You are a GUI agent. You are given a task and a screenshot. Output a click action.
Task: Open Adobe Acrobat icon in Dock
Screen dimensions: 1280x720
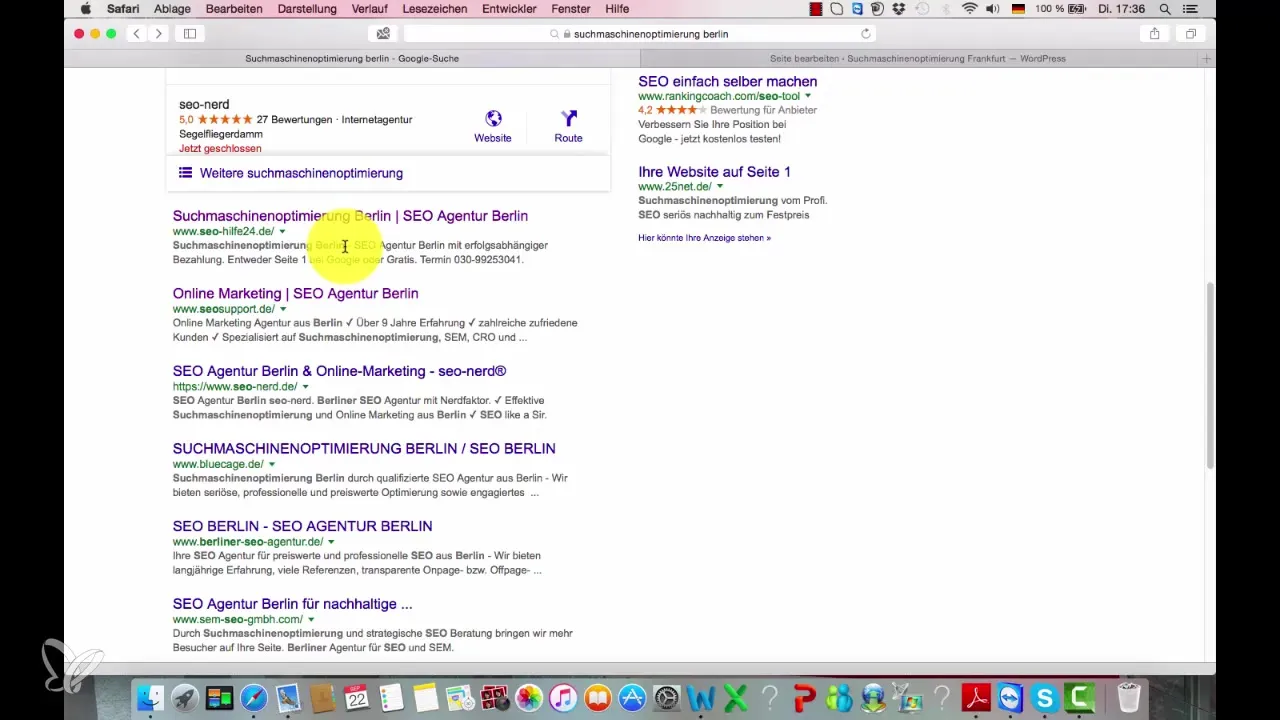click(x=976, y=697)
